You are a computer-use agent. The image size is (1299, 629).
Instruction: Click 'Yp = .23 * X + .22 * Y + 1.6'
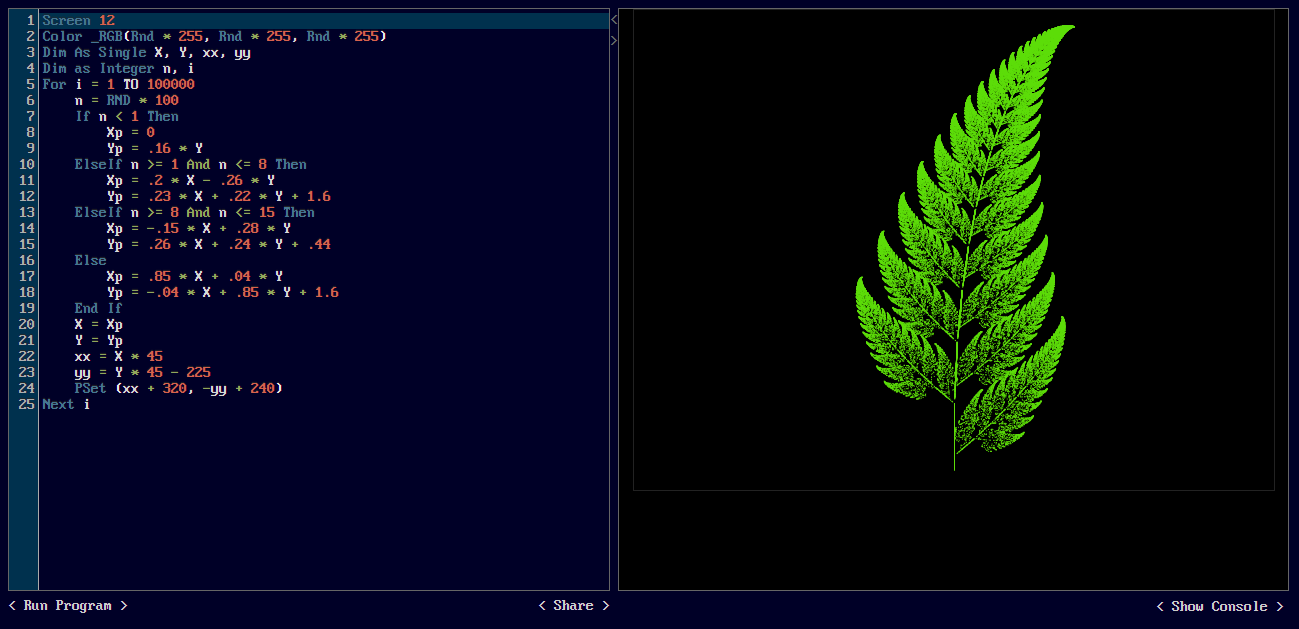[x=218, y=196]
